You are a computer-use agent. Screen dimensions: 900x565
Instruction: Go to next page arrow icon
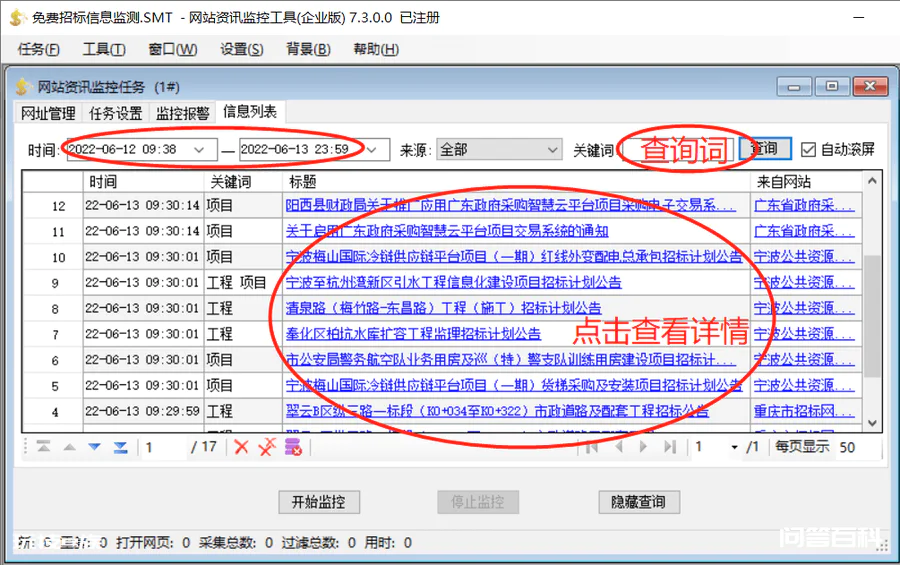point(643,447)
